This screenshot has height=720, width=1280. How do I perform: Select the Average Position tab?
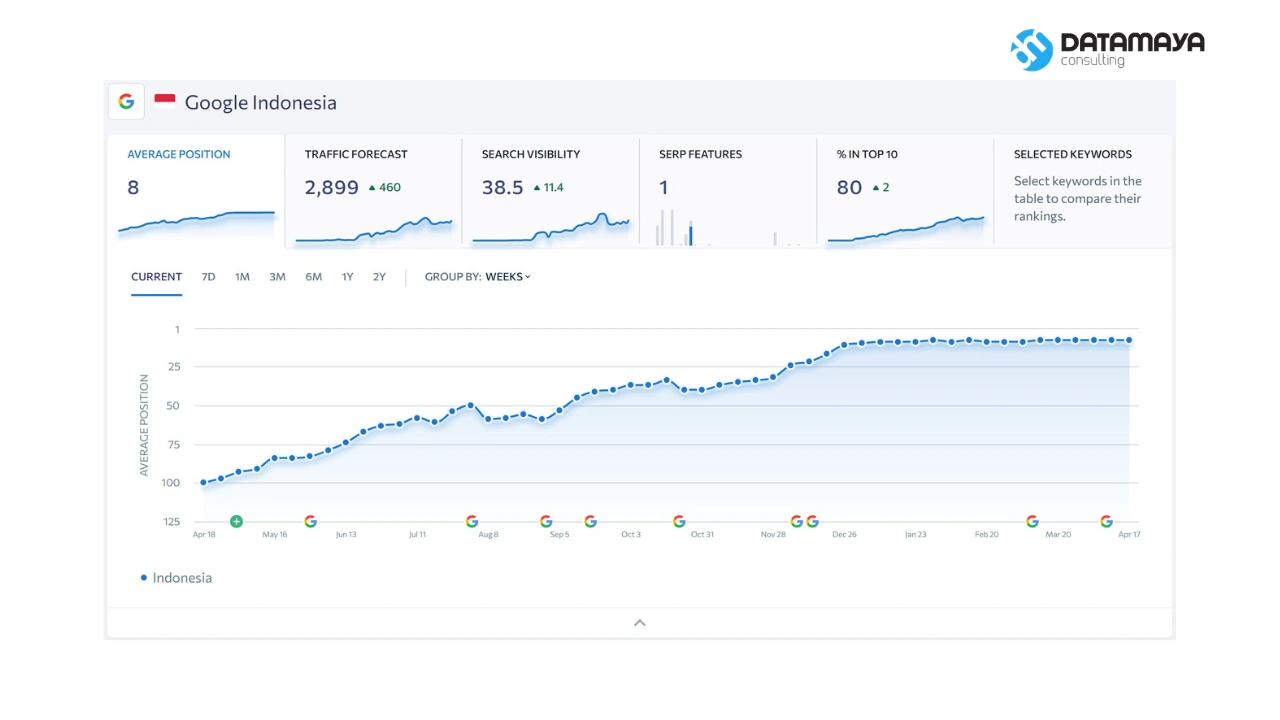point(196,191)
